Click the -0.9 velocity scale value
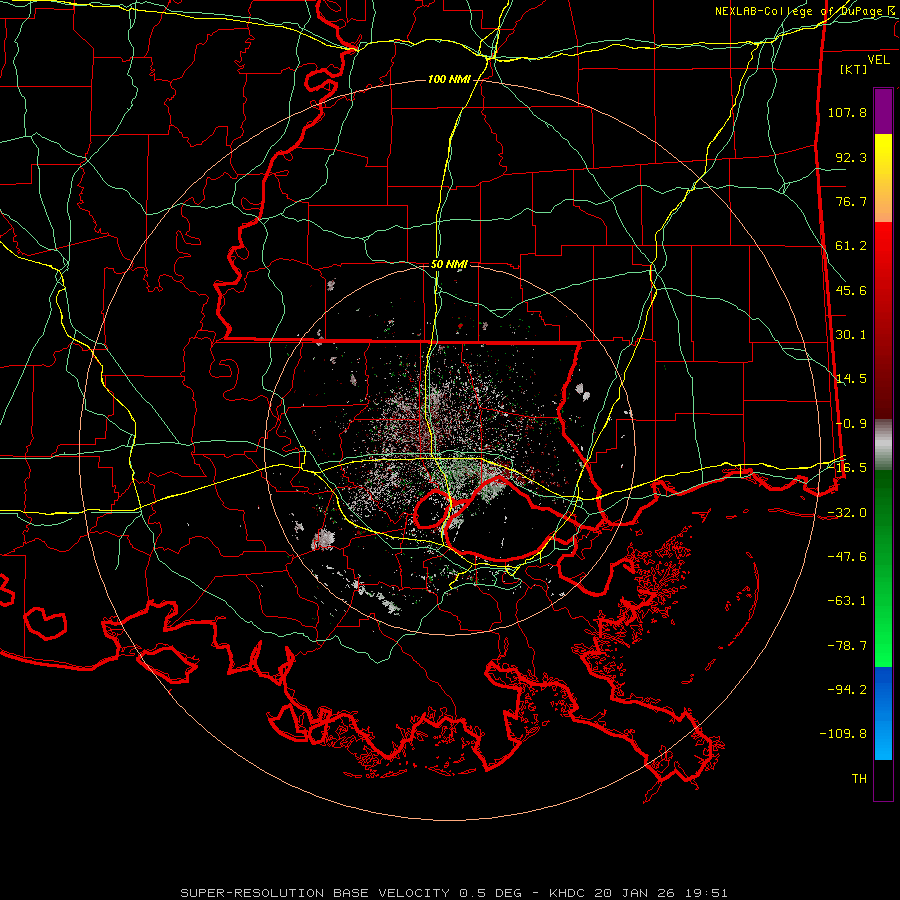900x900 pixels. [851, 424]
